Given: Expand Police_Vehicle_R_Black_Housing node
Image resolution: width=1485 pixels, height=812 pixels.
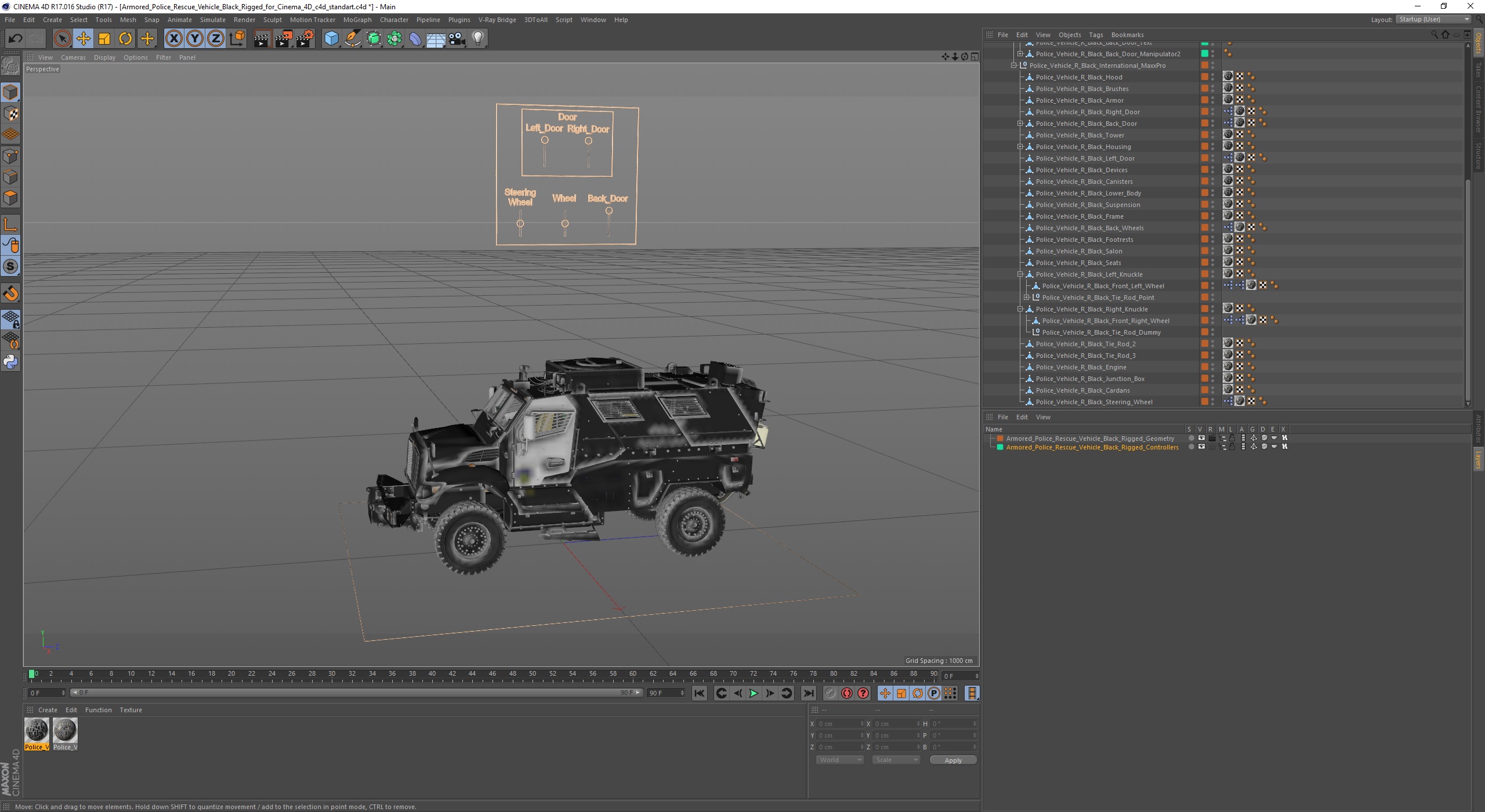Looking at the screenshot, I should (1020, 147).
